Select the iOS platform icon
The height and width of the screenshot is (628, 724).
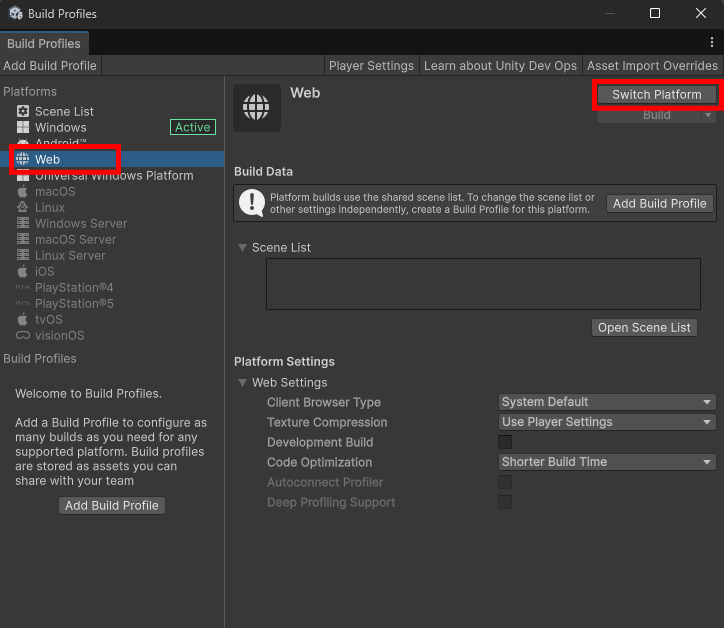coord(23,272)
